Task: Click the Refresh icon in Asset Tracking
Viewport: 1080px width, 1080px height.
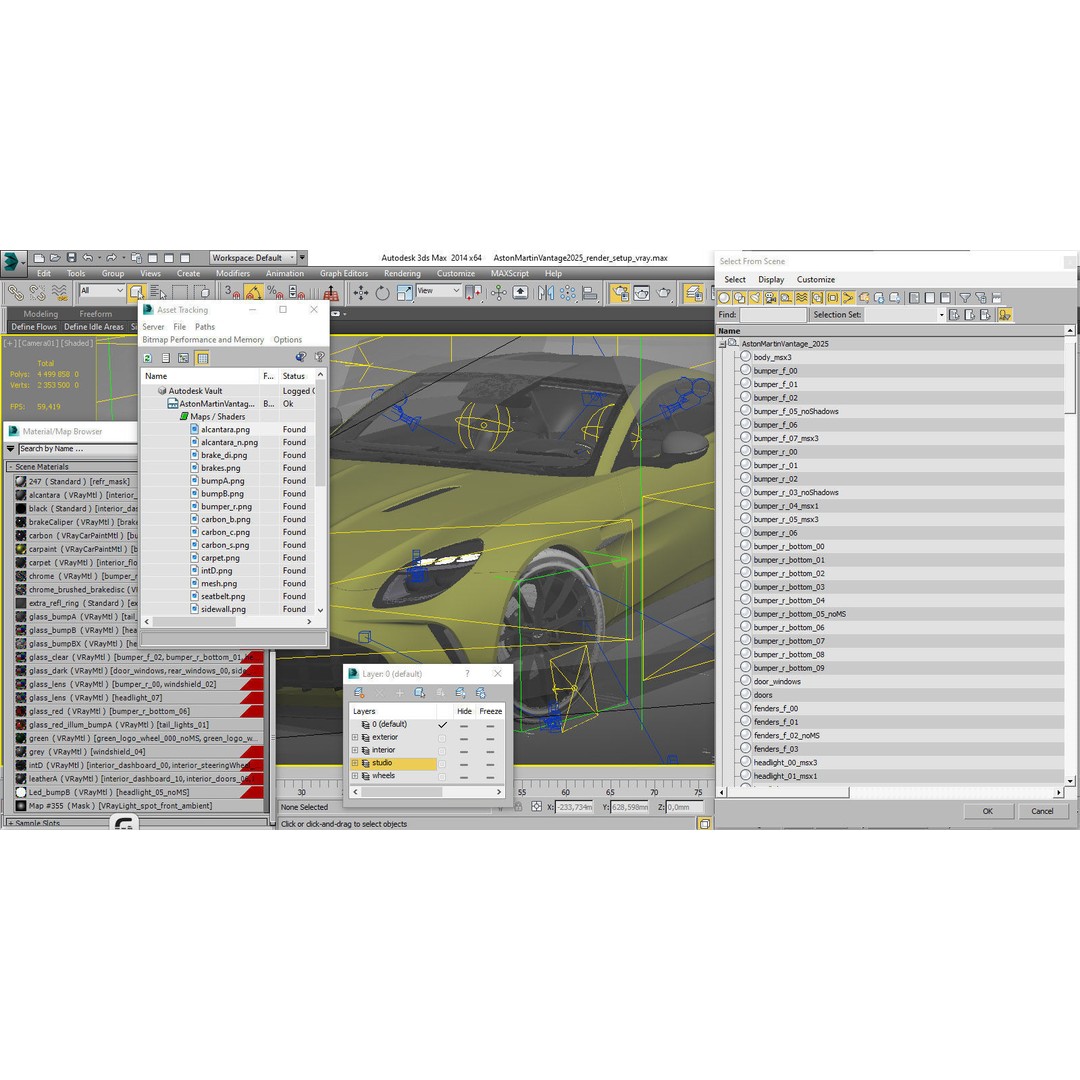Action: pos(147,357)
